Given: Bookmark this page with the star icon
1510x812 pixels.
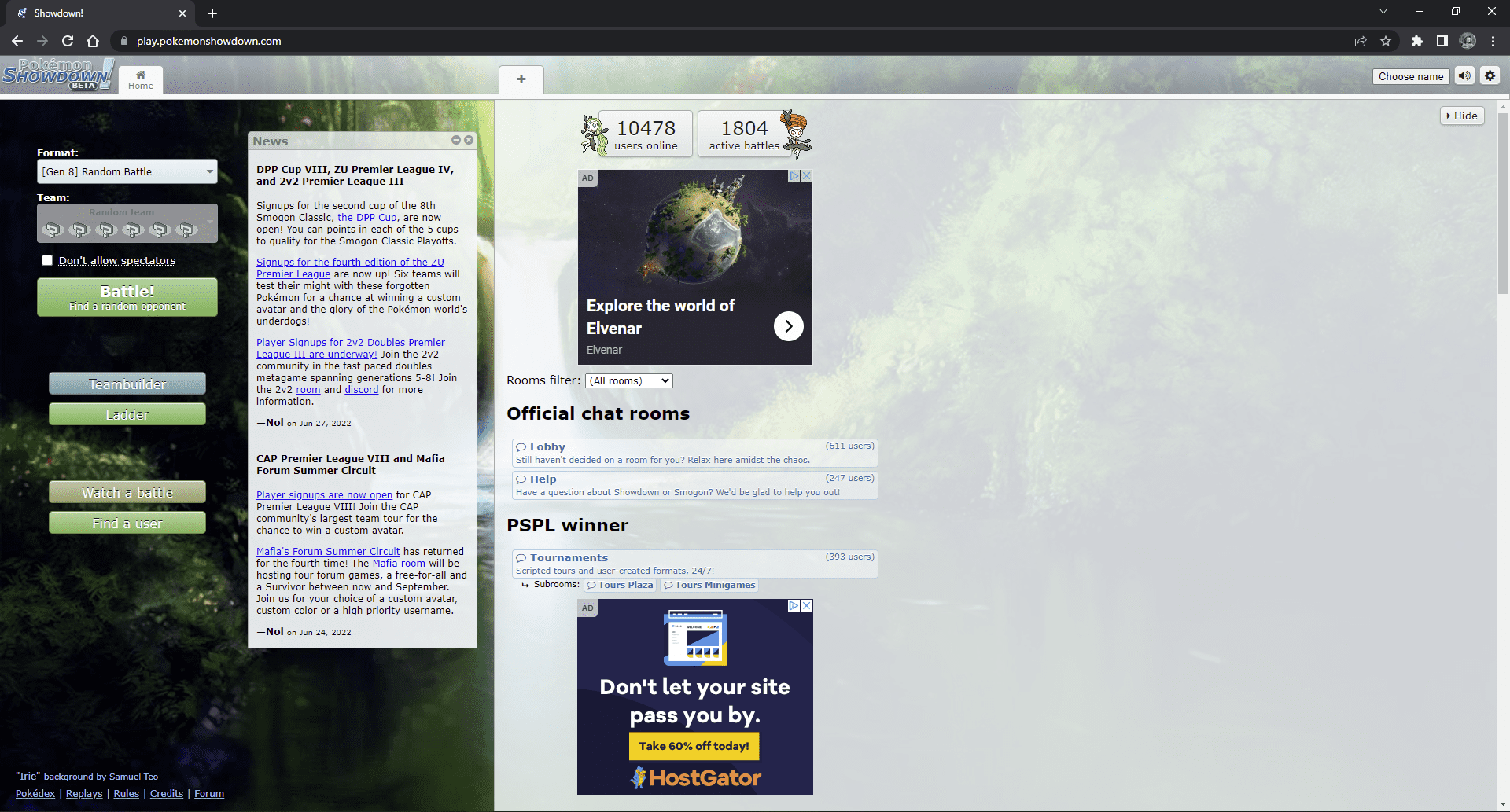Looking at the screenshot, I should (x=1386, y=41).
